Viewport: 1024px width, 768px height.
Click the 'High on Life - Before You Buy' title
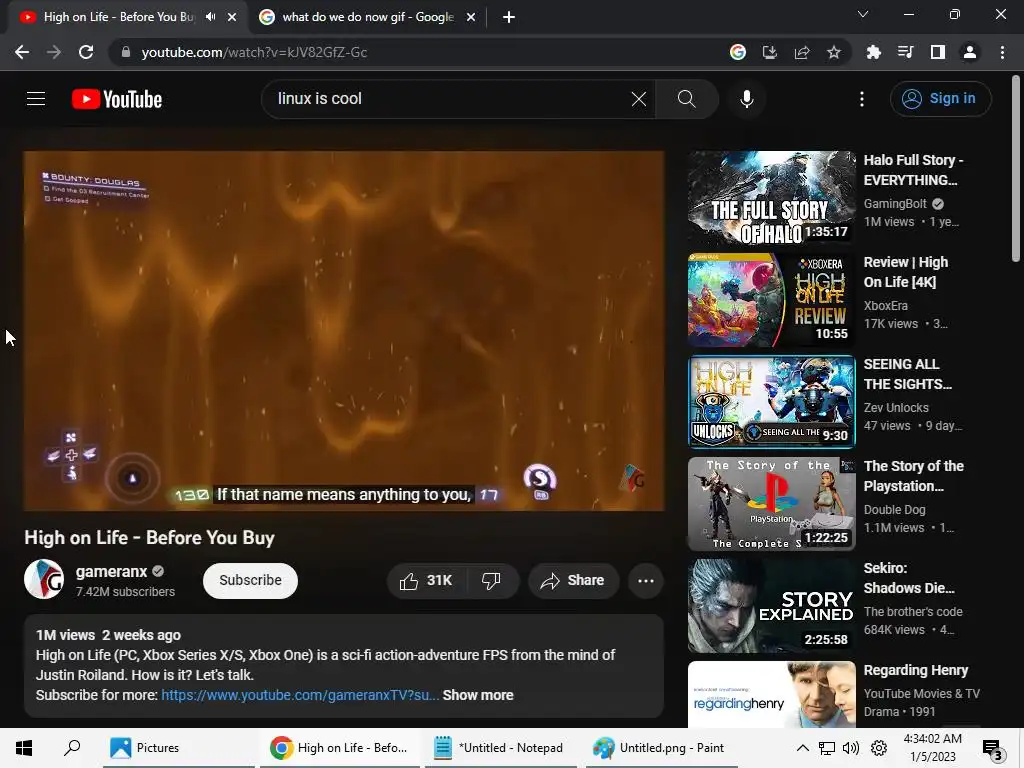click(x=150, y=537)
